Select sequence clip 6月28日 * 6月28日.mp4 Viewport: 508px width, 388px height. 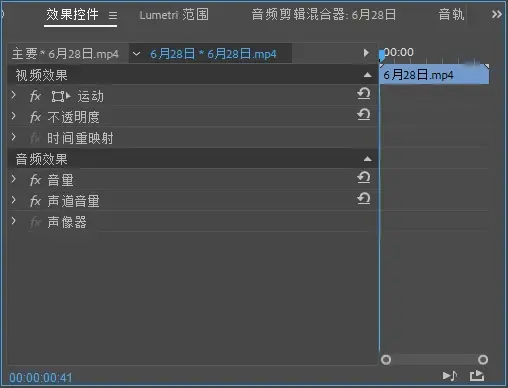point(213,54)
